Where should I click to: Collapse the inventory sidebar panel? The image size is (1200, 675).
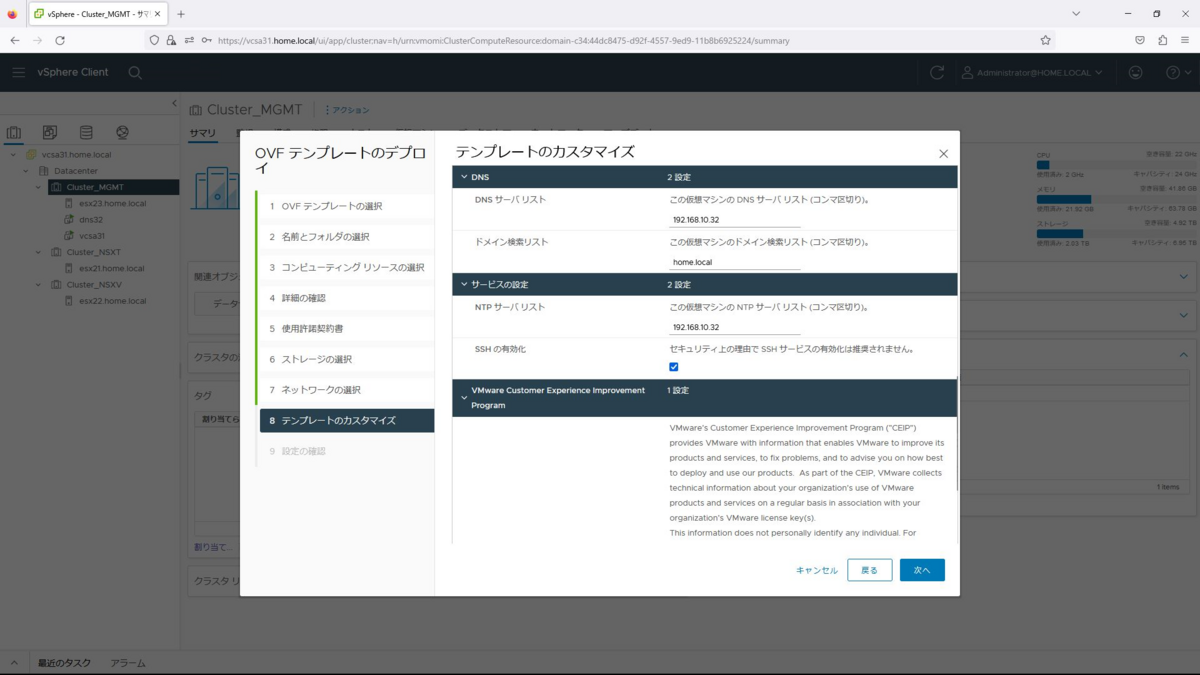(x=174, y=103)
